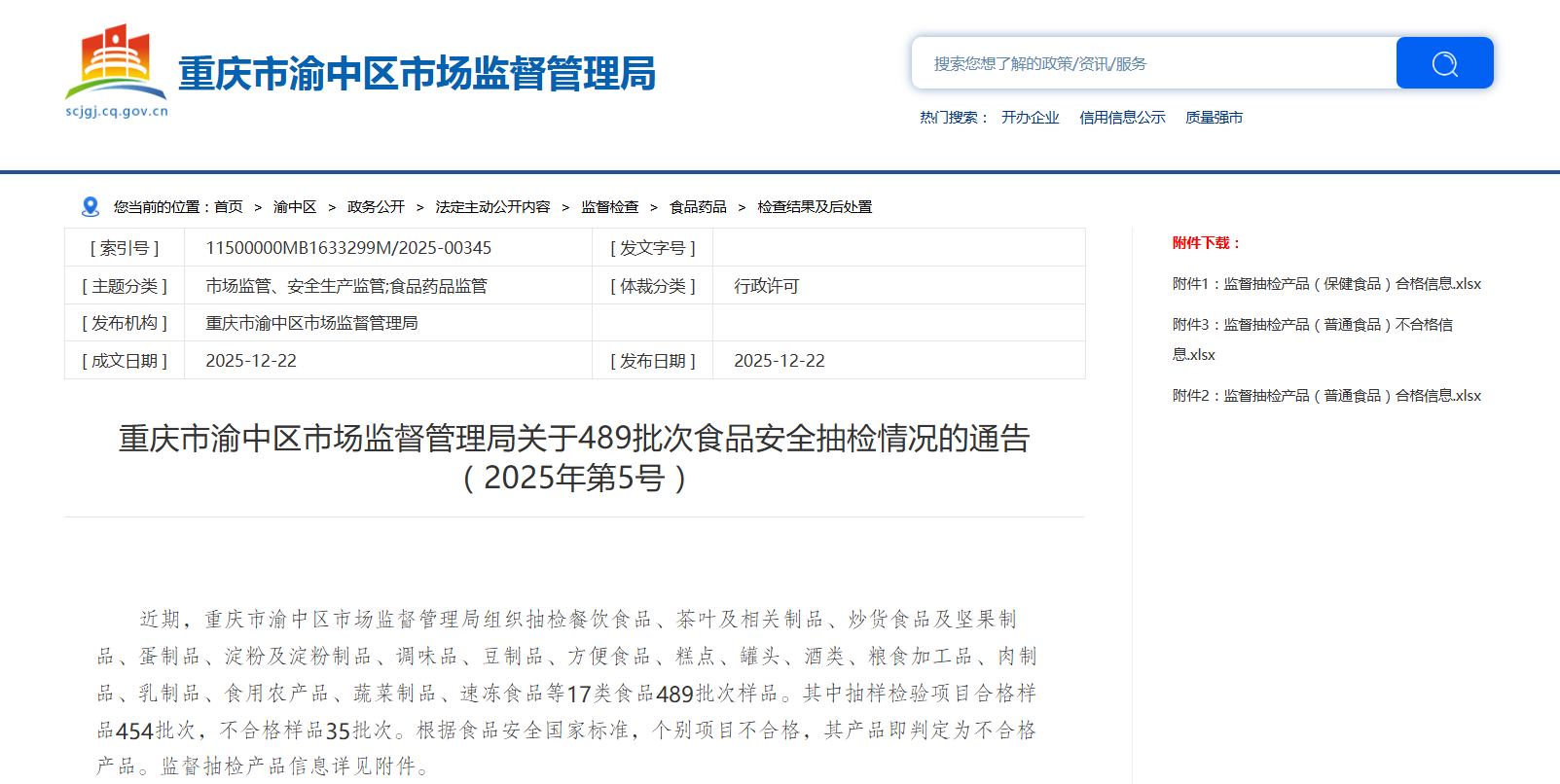
Task: Download 附件3 普通食品不合格信息.xlsx
Action: pyautogui.click(x=1313, y=339)
